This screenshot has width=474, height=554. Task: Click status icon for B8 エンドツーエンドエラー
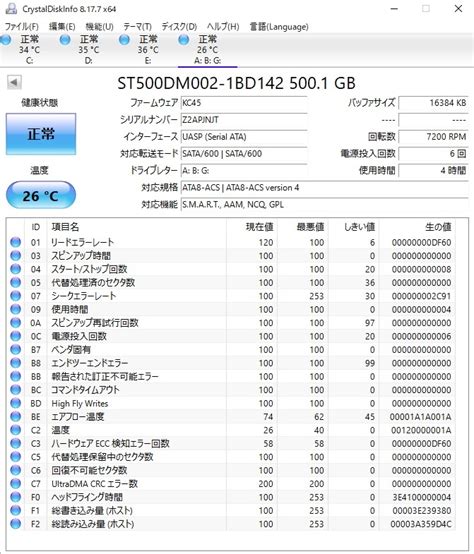[x=16, y=363]
